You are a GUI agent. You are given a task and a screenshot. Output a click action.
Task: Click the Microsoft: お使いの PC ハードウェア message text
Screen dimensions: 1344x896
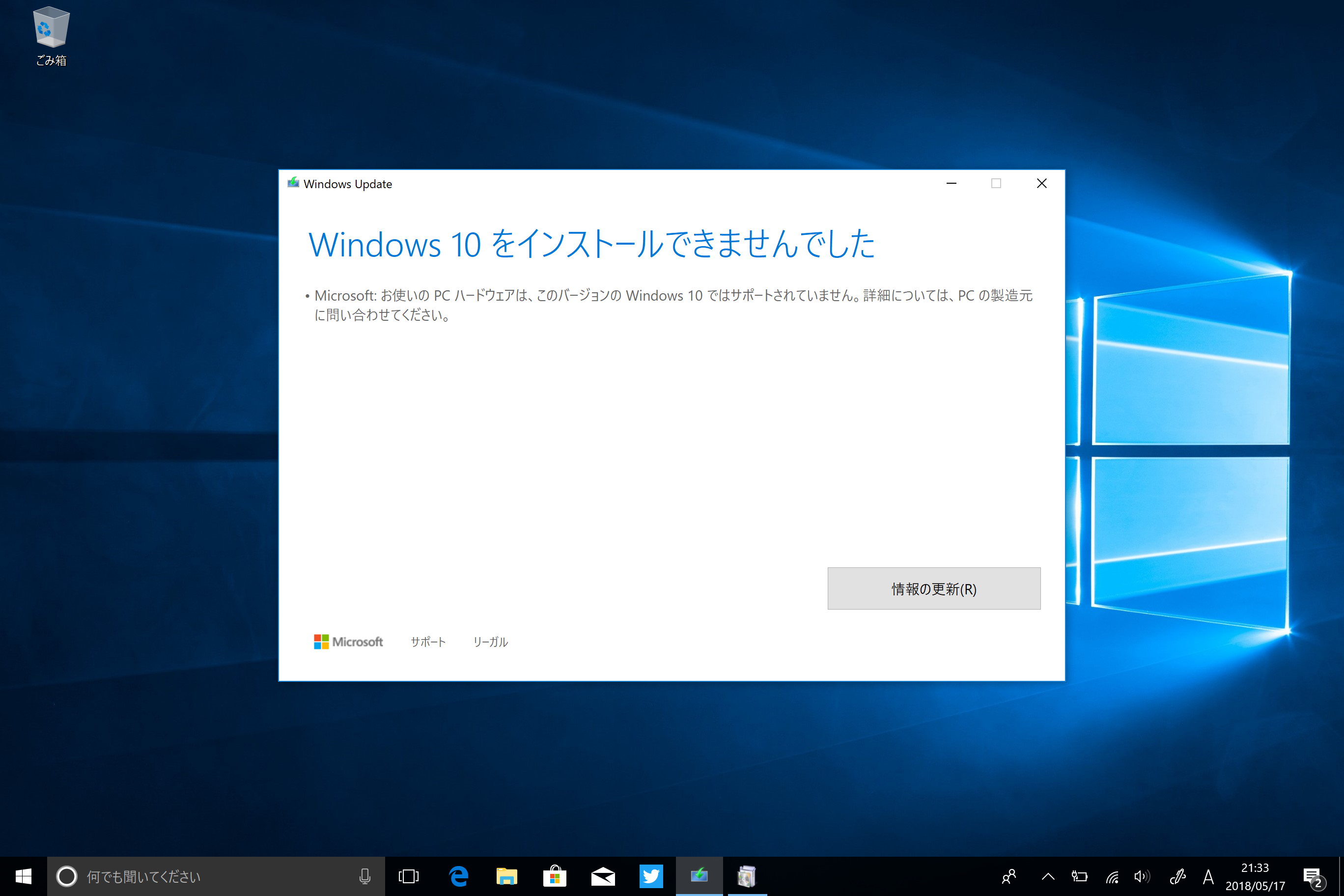pos(673,305)
